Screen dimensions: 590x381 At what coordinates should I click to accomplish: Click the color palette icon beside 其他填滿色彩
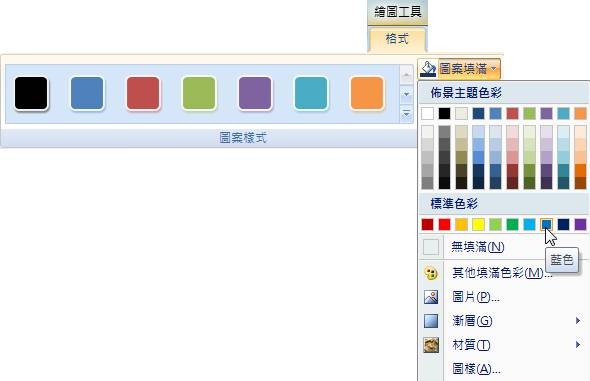pyautogui.click(x=431, y=273)
